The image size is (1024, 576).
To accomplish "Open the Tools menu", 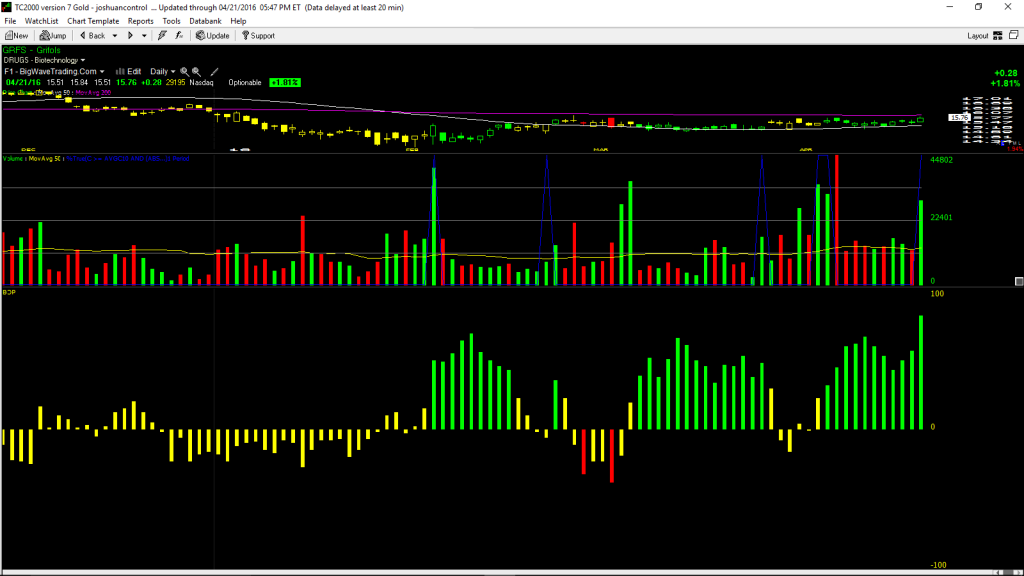I will pyautogui.click(x=171, y=21).
